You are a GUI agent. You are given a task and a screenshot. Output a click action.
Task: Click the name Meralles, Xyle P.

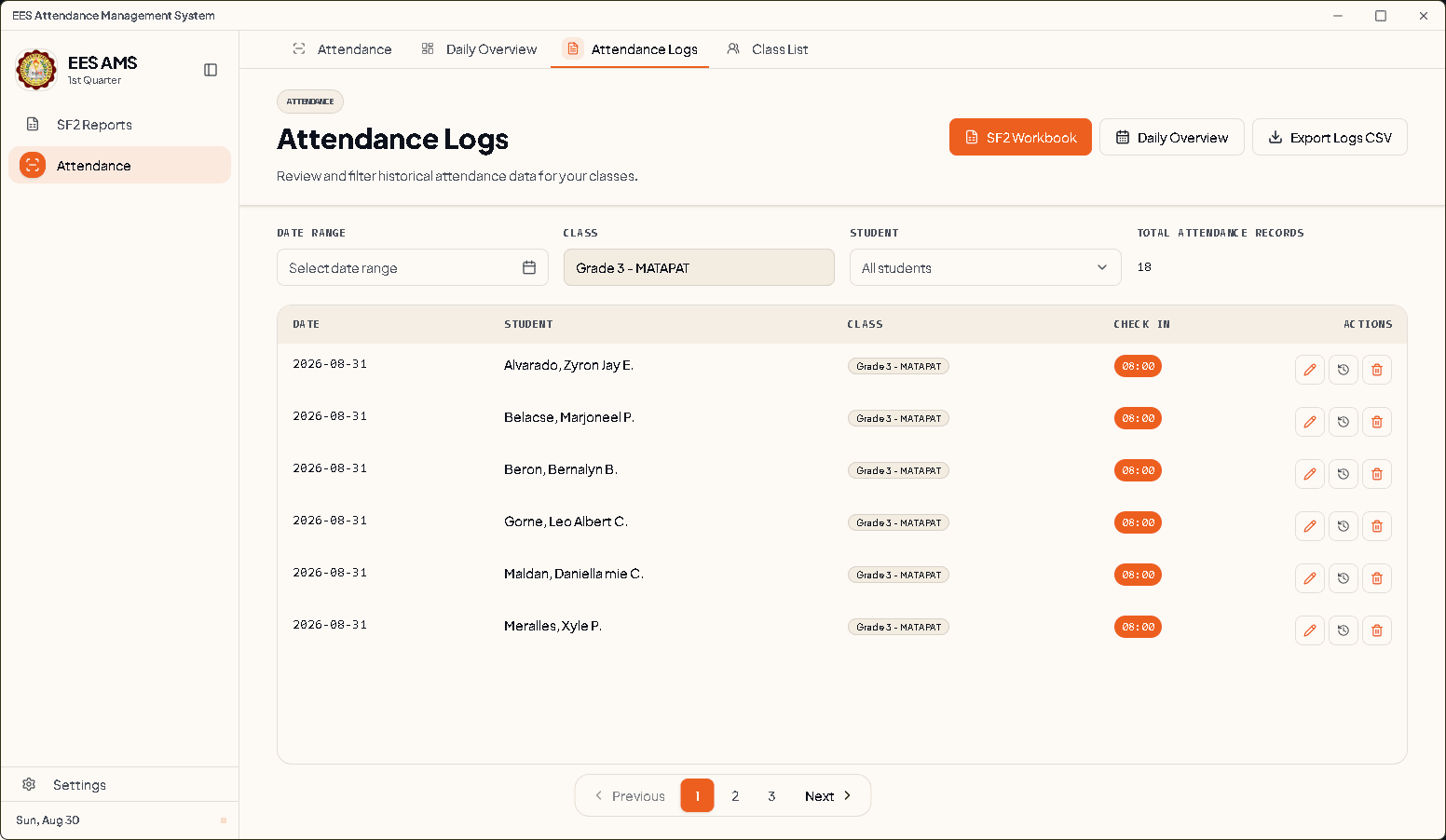click(552, 626)
